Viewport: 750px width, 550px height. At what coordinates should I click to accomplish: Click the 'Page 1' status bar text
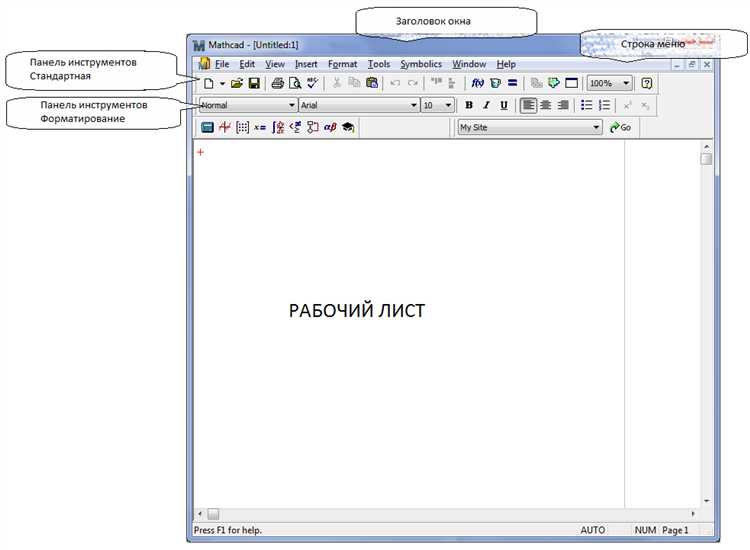click(x=675, y=530)
